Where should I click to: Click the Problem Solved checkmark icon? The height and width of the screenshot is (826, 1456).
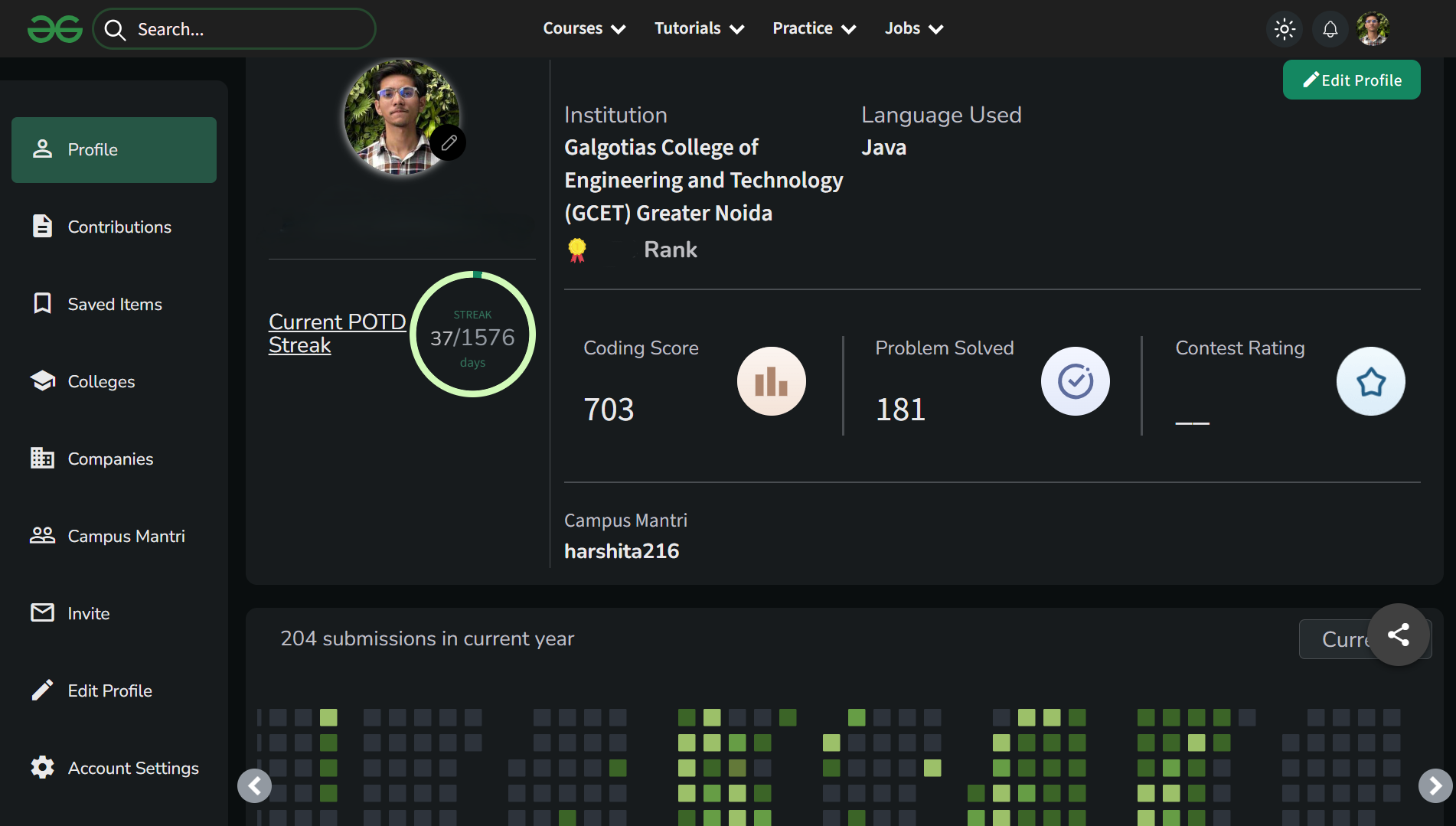point(1075,381)
